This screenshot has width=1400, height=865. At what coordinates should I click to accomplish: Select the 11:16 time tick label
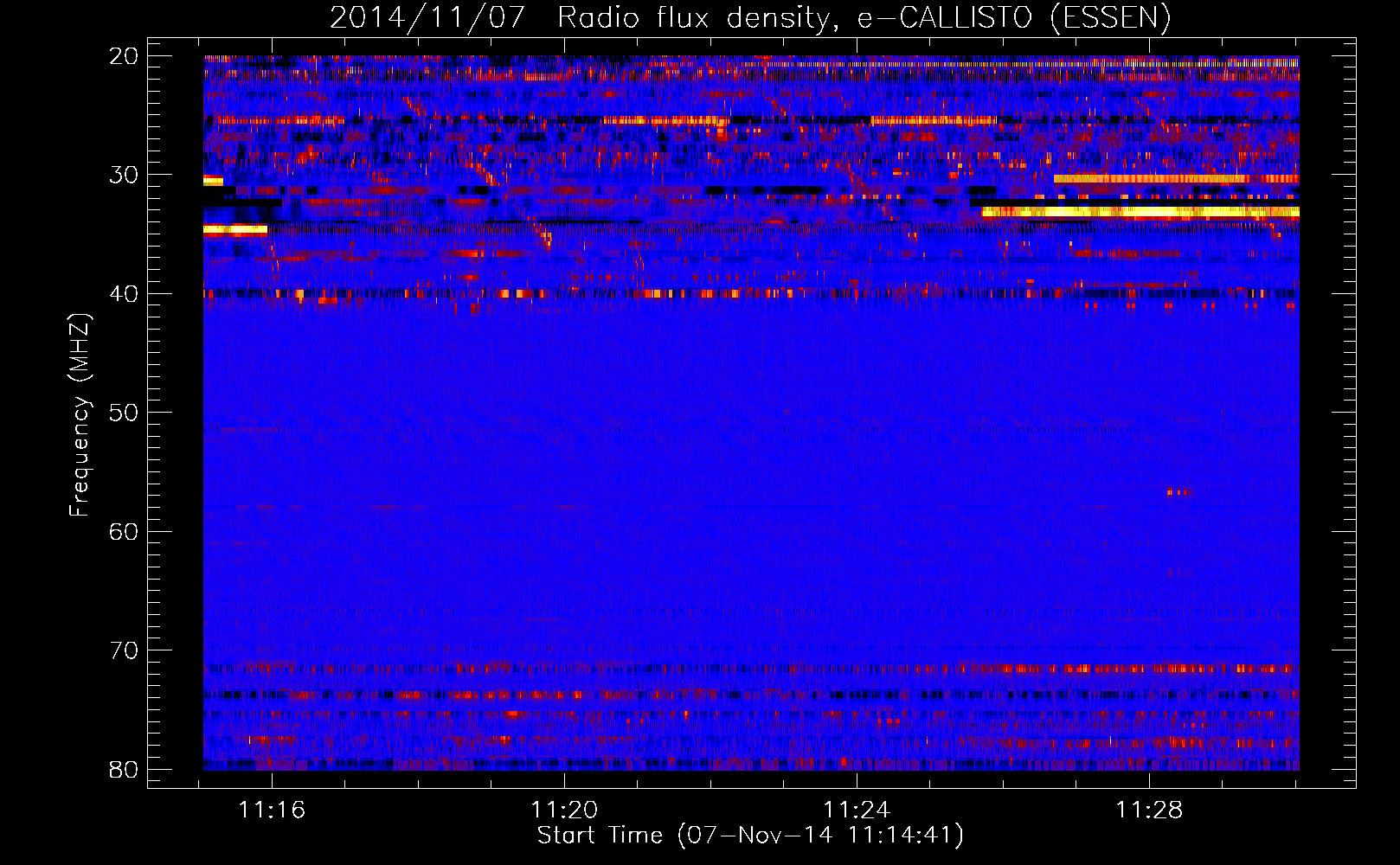tap(272, 811)
